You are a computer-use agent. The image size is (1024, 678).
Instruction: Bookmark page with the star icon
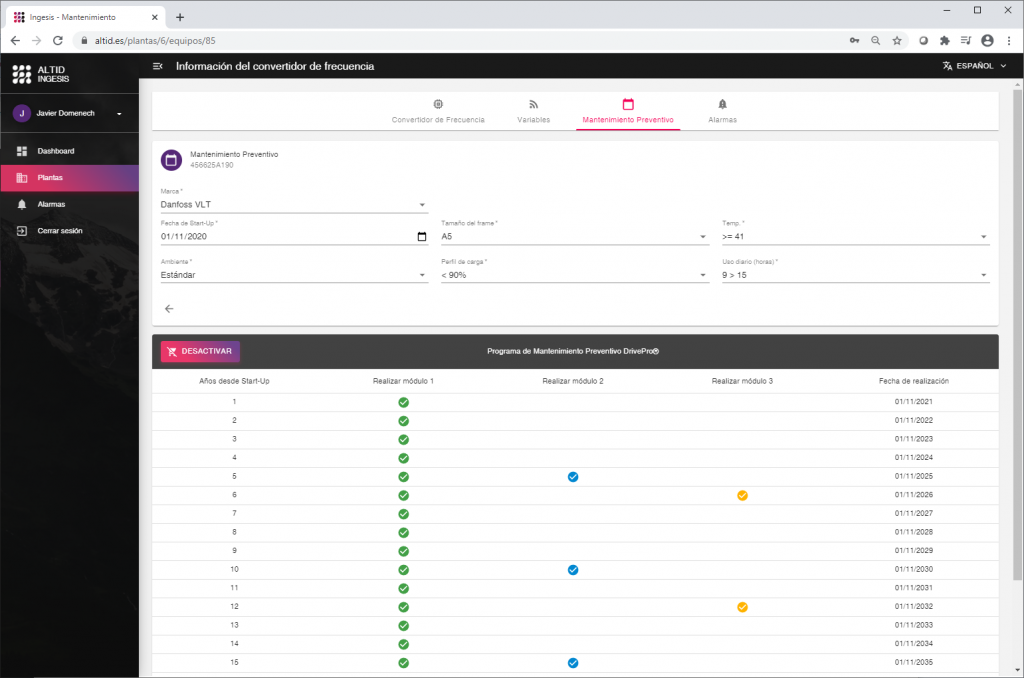[x=897, y=40]
